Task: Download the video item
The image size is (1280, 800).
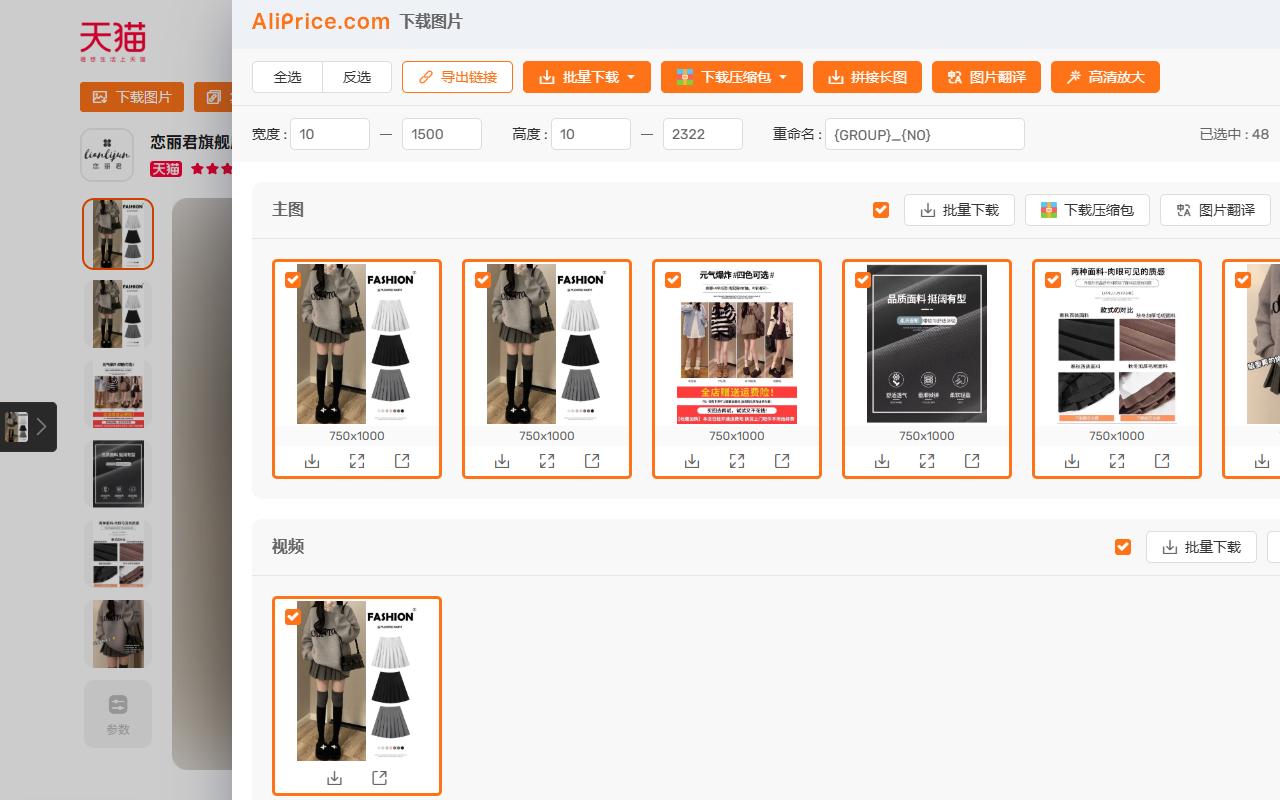Action: click(x=335, y=778)
